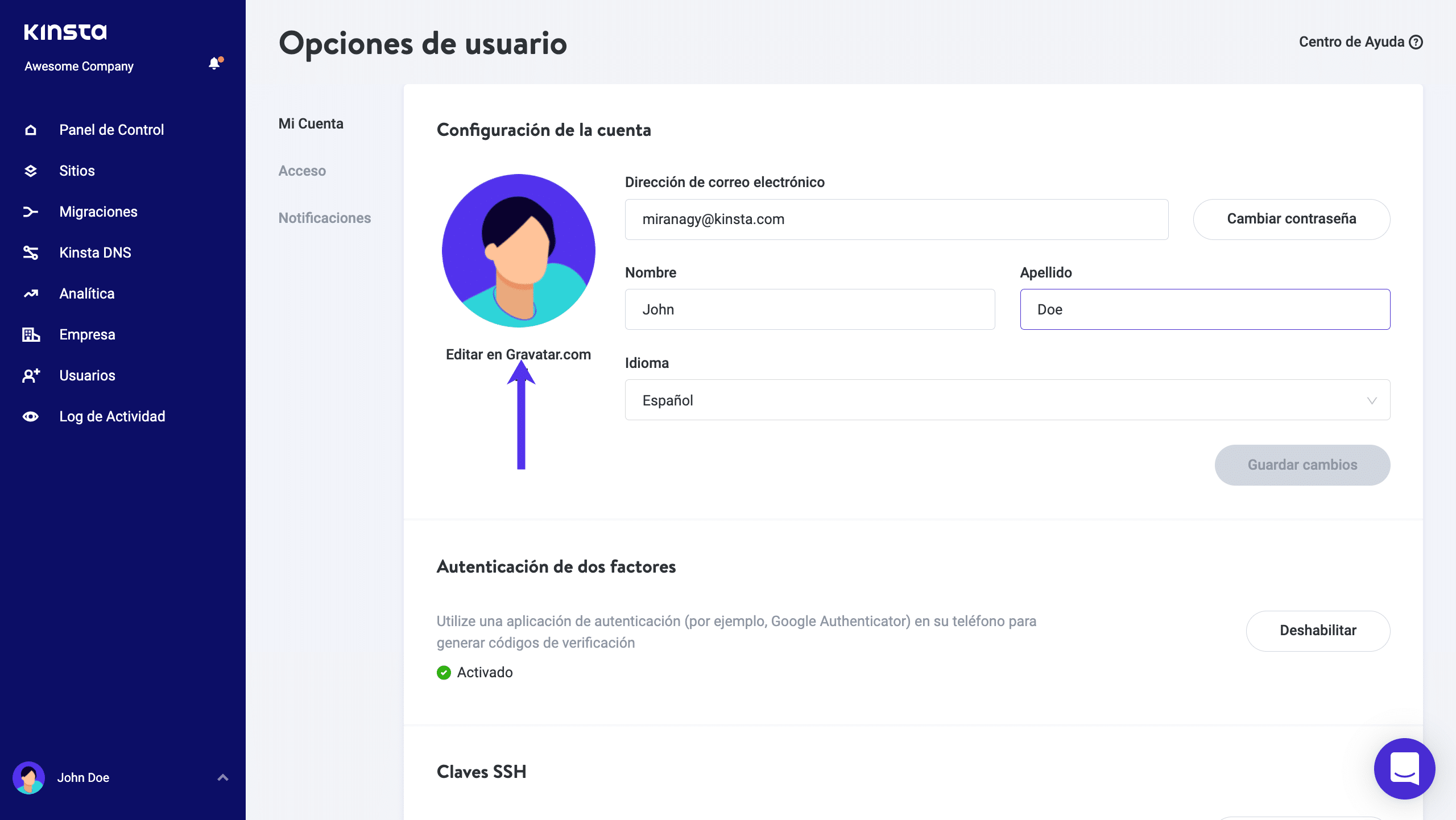Open the notifications bell
This screenshot has height=820, width=1456.
pos(214,64)
